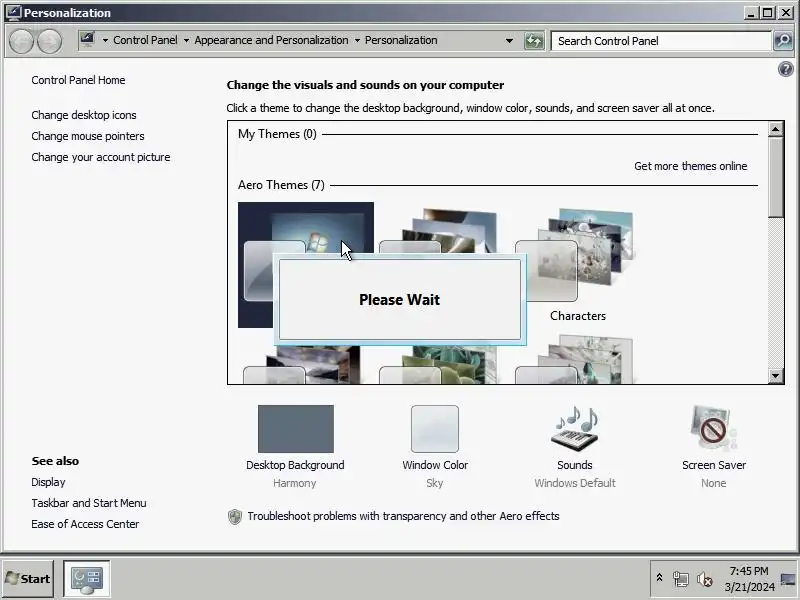Expand dropdown after Control Panel breadcrumb
Image resolution: width=800 pixels, height=600 pixels.
[x=186, y=40]
